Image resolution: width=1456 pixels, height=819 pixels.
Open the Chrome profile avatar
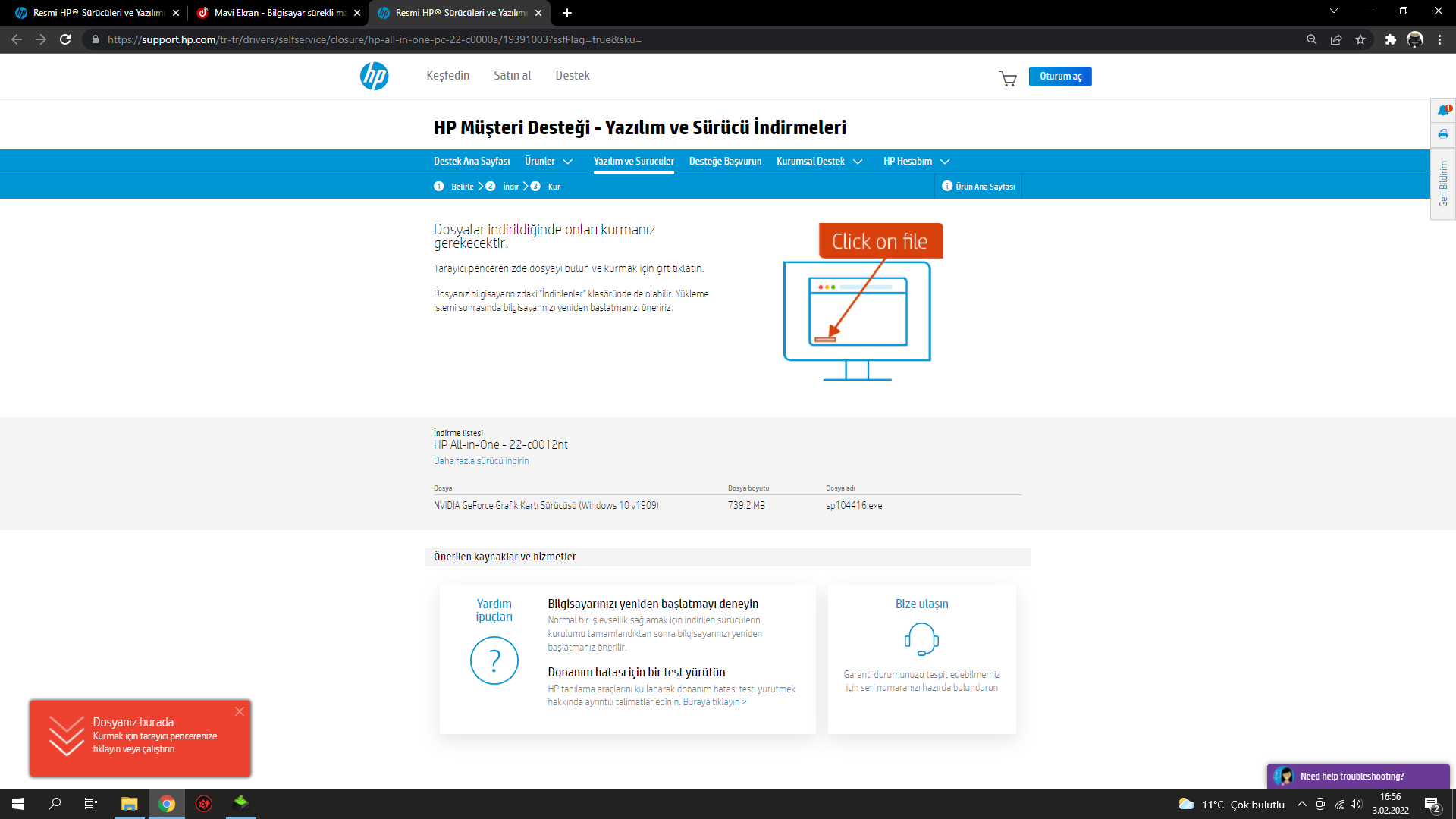(x=1415, y=39)
